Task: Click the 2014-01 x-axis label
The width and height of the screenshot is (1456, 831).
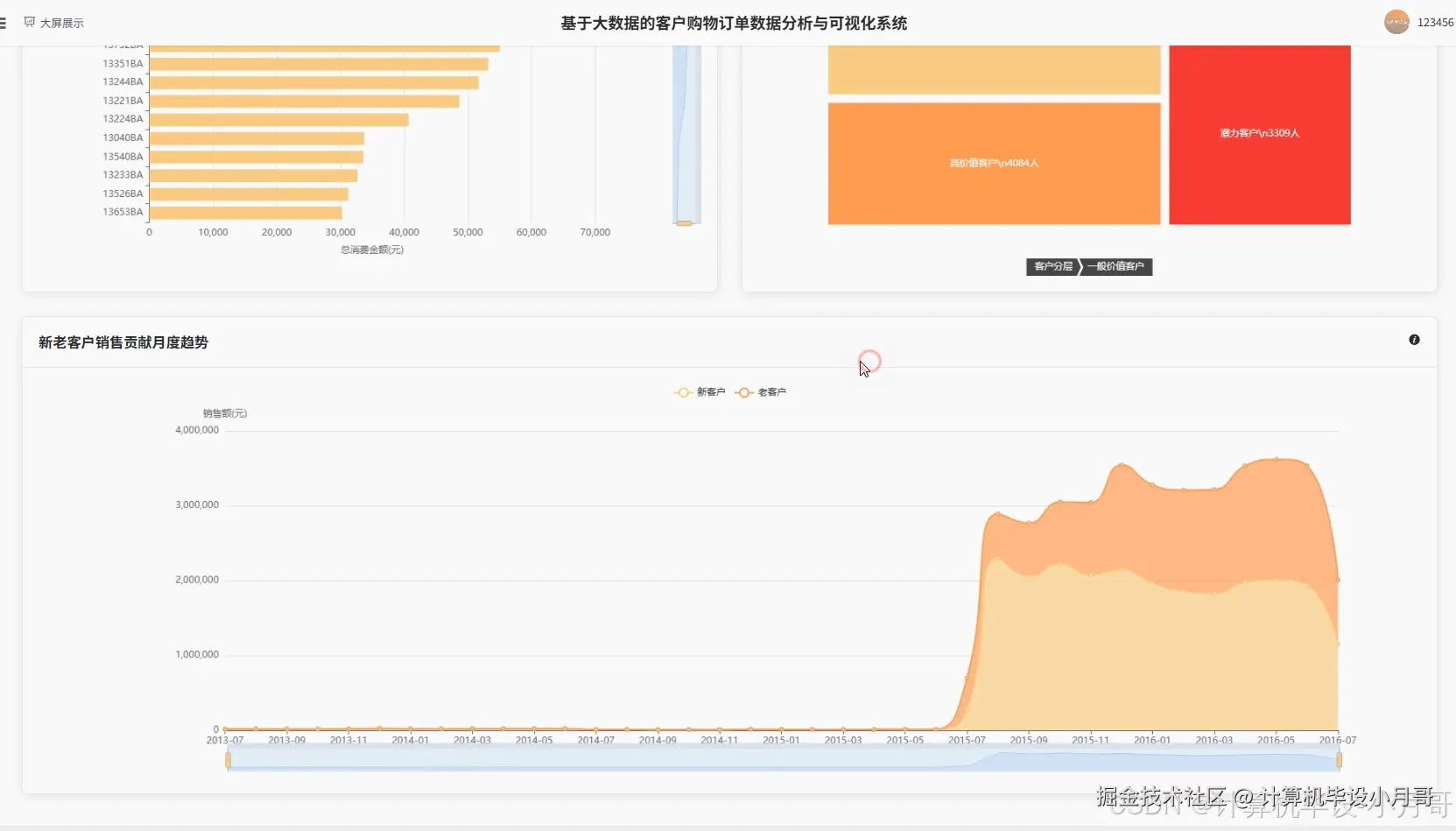Action: click(411, 741)
